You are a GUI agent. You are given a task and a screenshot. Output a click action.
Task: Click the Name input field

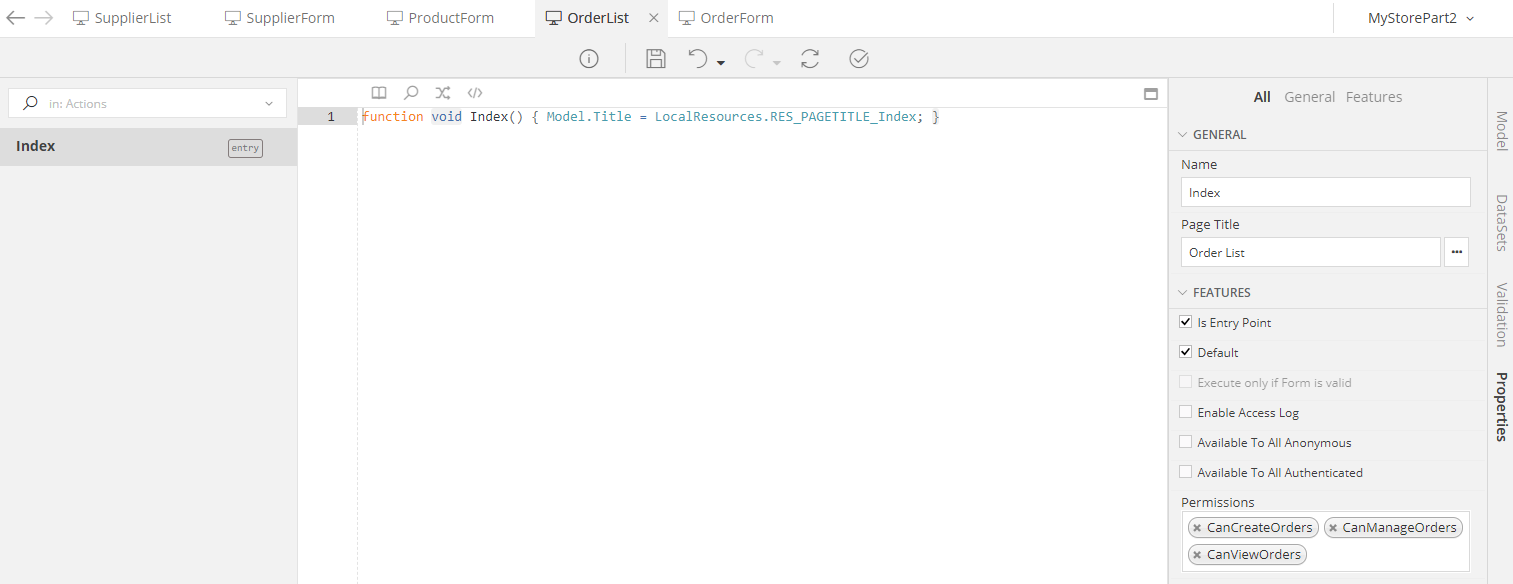tap(1325, 192)
